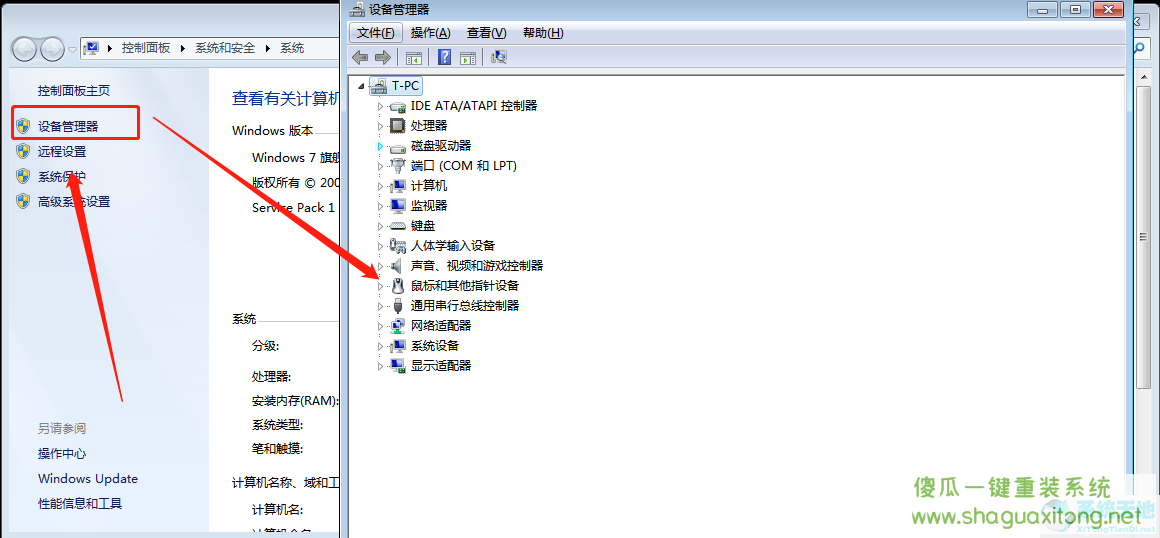The height and width of the screenshot is (538, 1160).
Task: Click the USB plug icon beside 通用串行总线控制器
Action: coord(398,306)
